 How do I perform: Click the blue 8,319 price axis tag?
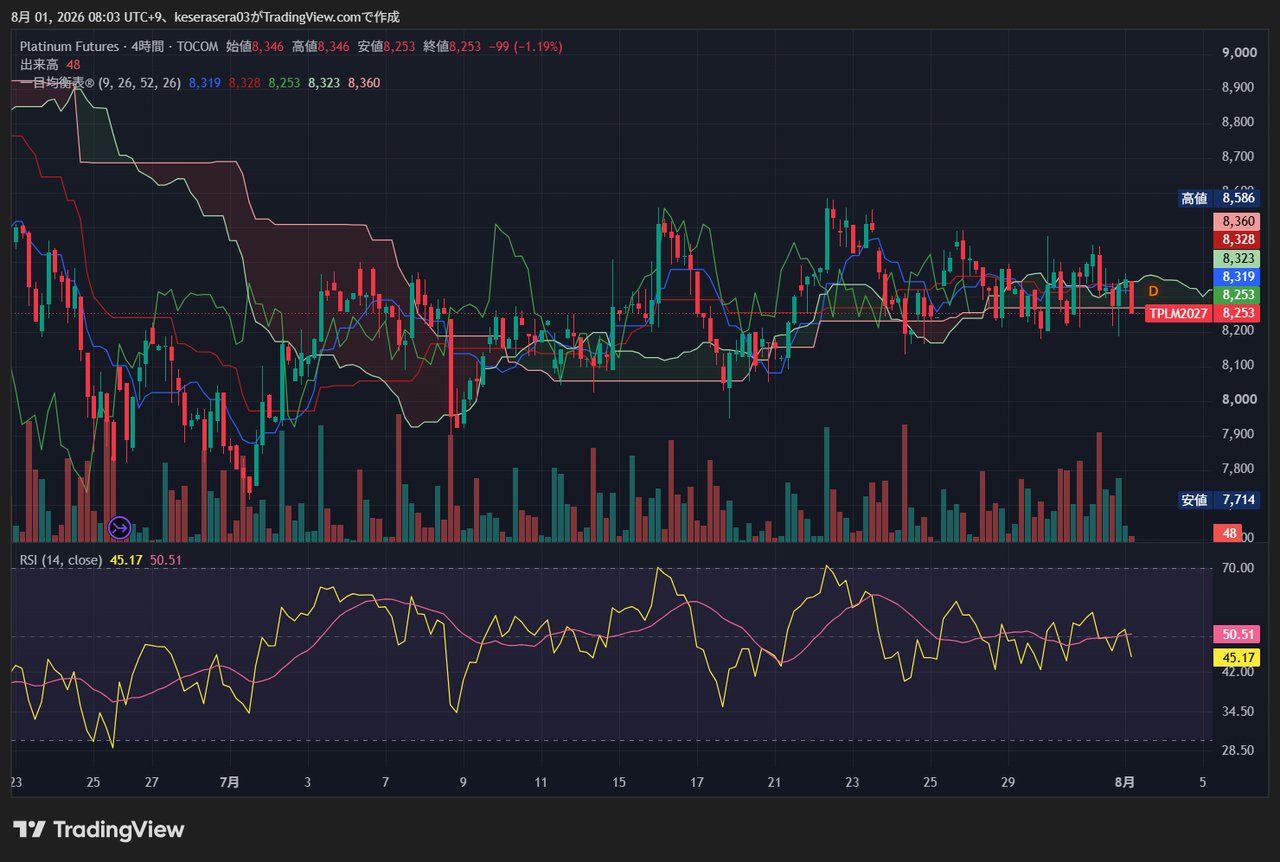[x=1235, y=276]
